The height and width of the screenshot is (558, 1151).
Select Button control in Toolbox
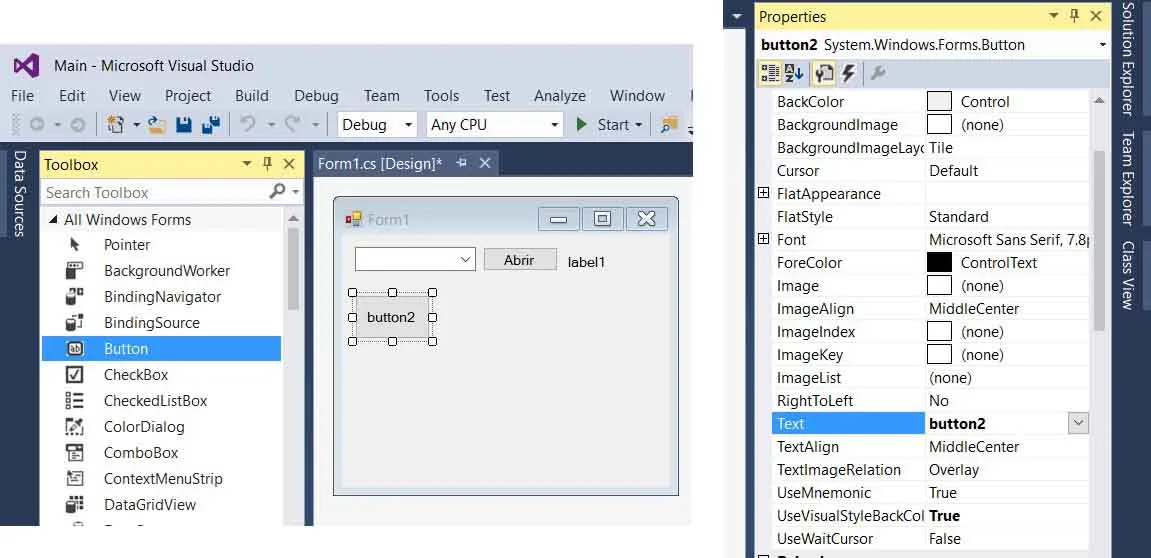coord(161,349)
